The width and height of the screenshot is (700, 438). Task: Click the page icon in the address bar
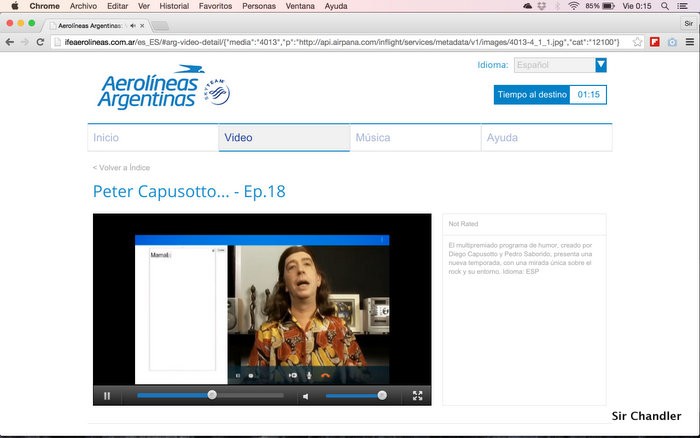coord(57,42)
